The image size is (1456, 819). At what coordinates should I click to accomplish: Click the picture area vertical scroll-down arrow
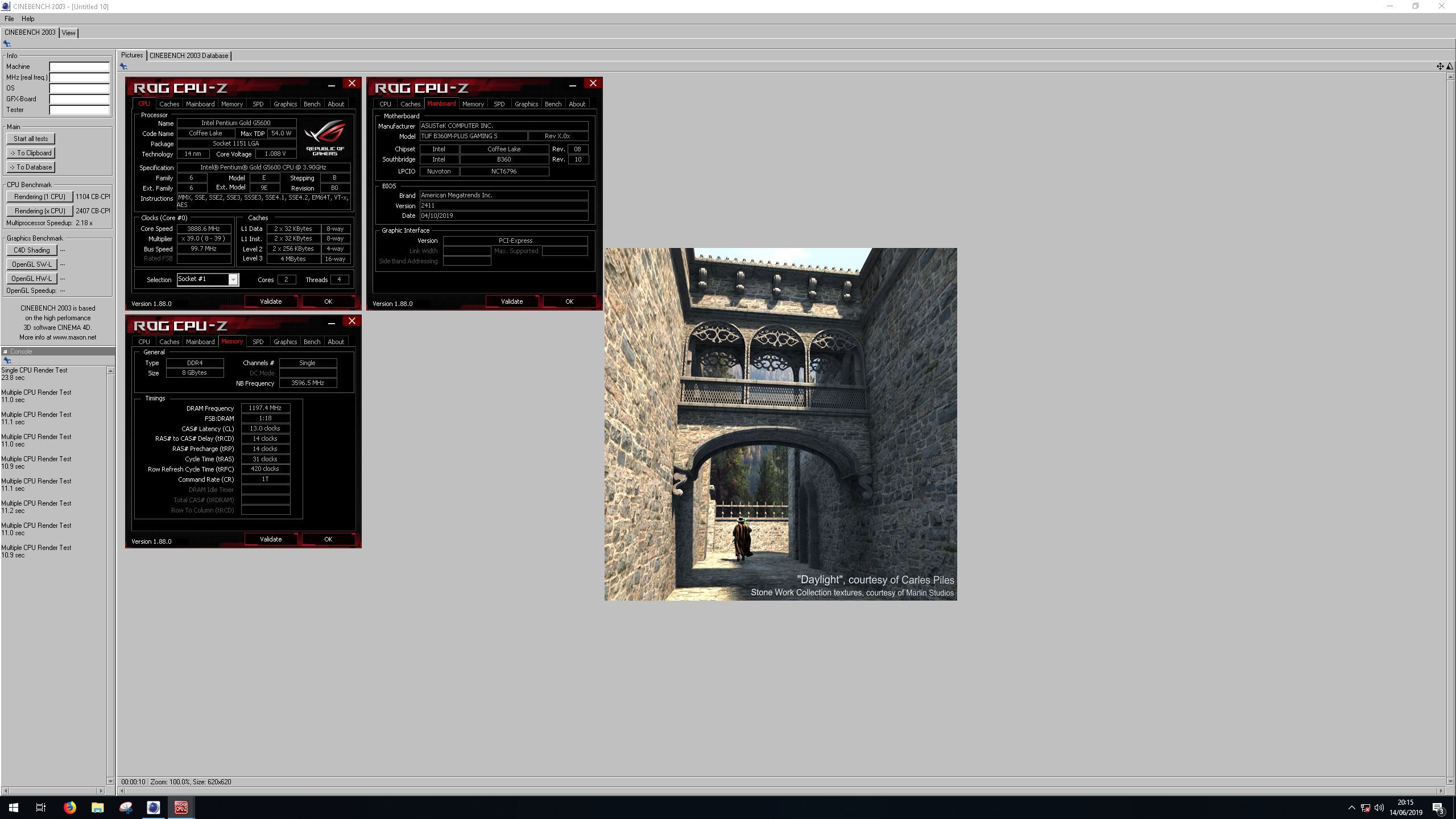[1450, 781]
